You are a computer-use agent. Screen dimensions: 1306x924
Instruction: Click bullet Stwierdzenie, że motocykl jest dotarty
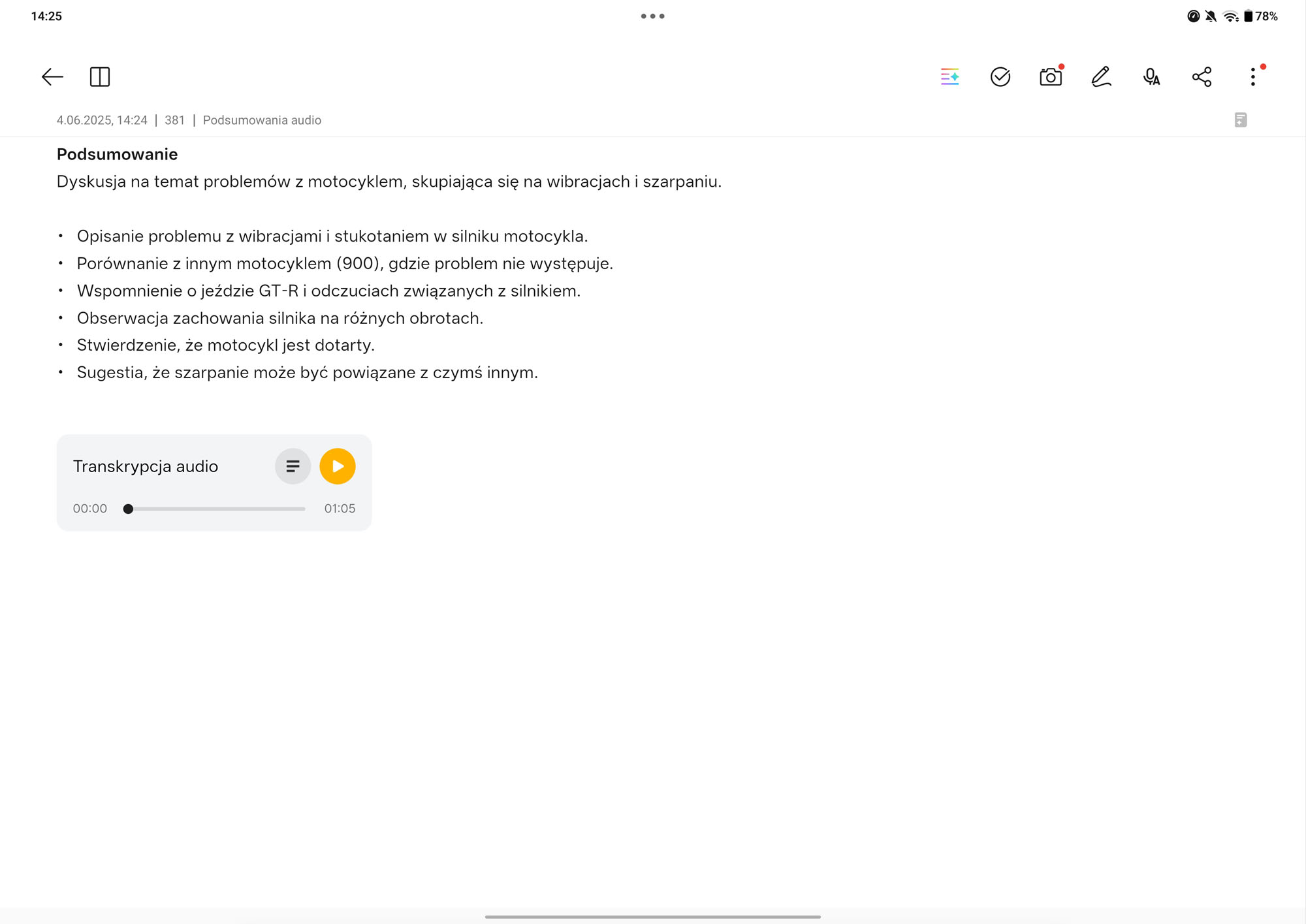coord(225,345)
